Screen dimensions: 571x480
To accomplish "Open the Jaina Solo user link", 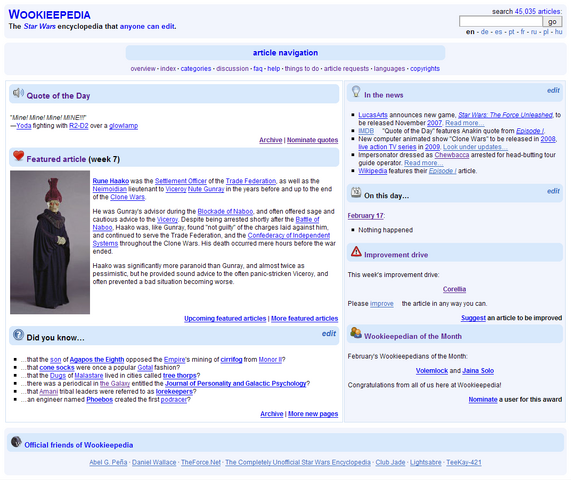I will click(478, 371).
